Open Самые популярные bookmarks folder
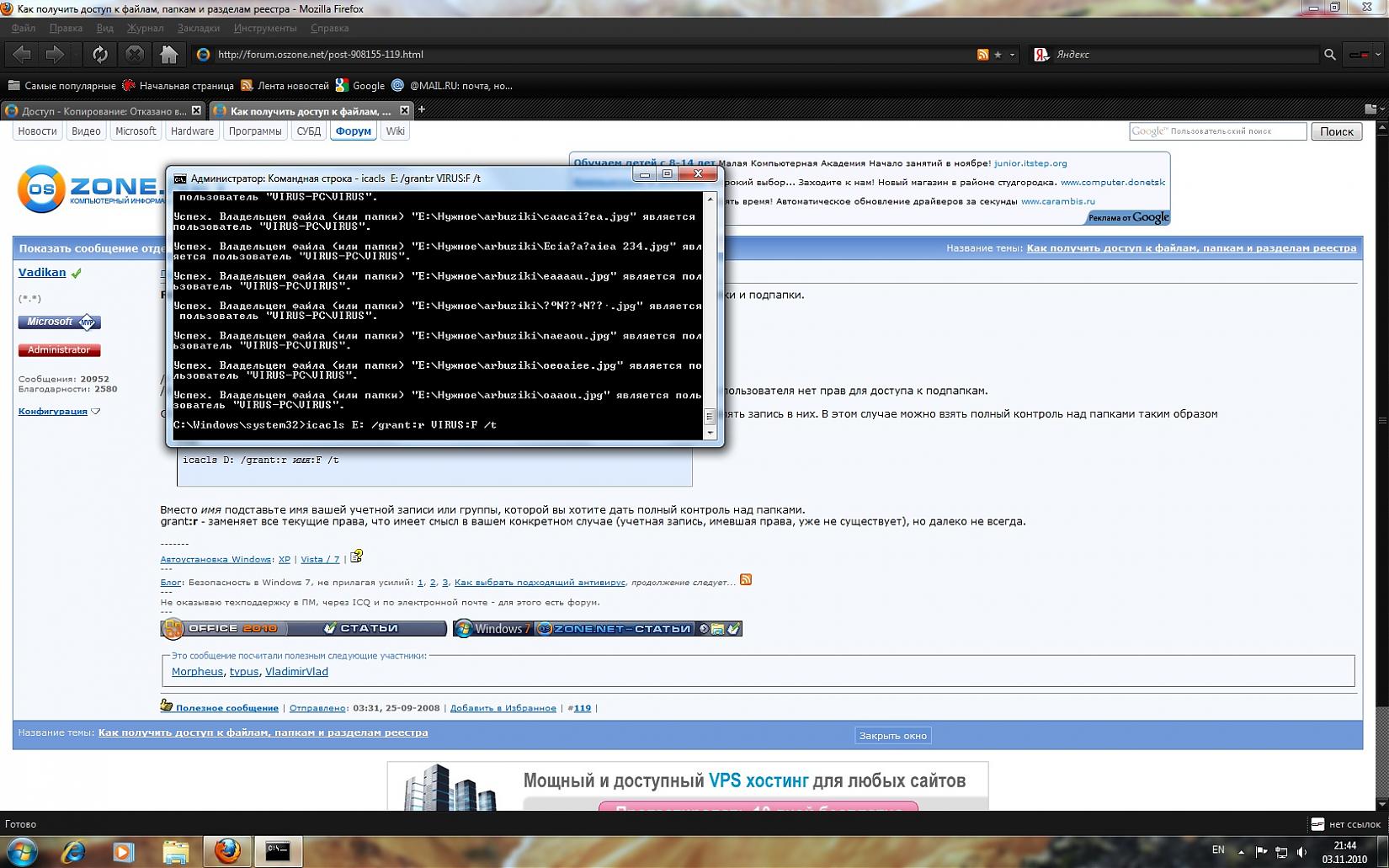 point(61,86)
